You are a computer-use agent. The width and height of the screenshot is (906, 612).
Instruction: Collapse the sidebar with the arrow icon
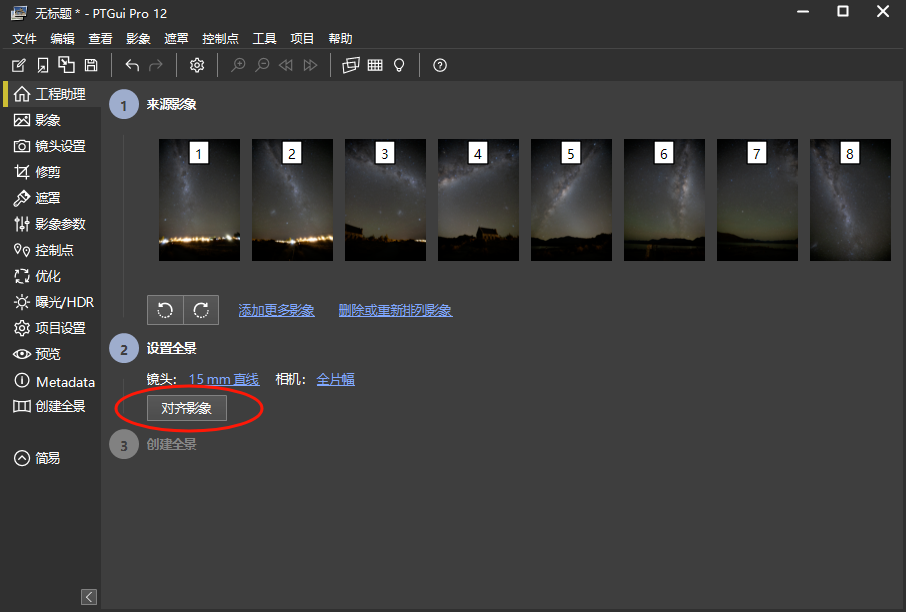[89, 597]
